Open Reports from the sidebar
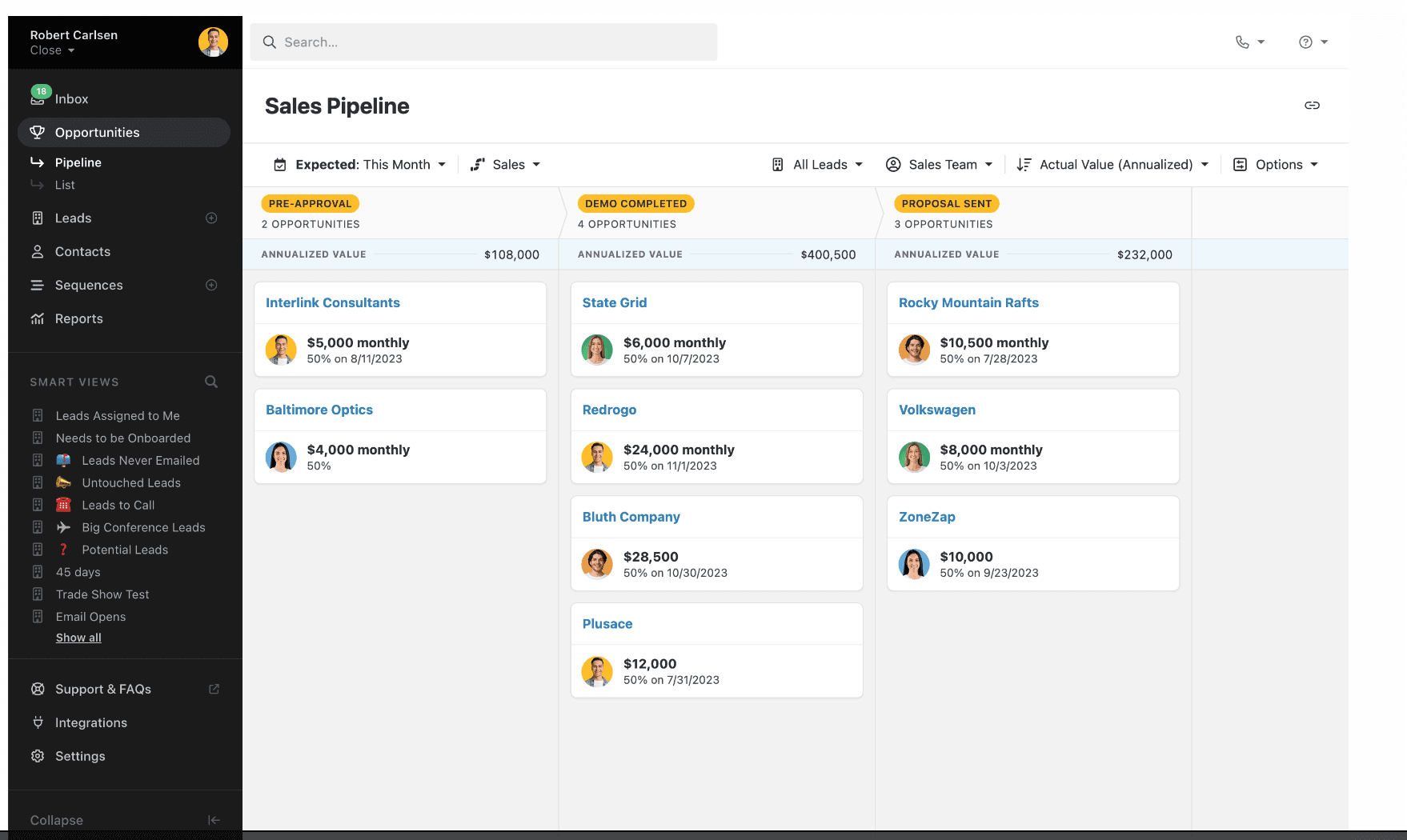Image resolution: width=1407 pixels, height=840 pixels. click(78, 318)
